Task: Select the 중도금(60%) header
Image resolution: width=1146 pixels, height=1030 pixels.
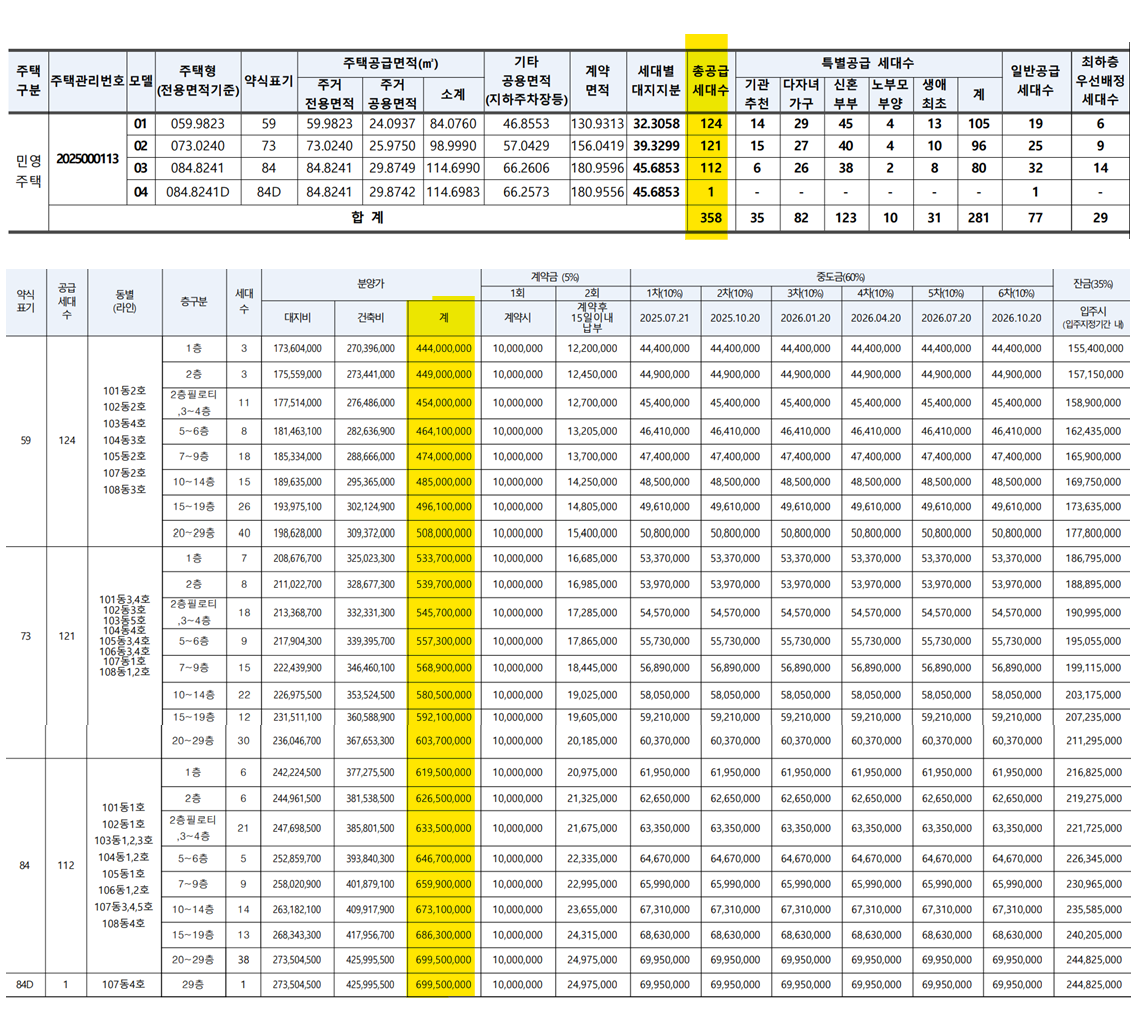Action: click(x=840, y=277)
